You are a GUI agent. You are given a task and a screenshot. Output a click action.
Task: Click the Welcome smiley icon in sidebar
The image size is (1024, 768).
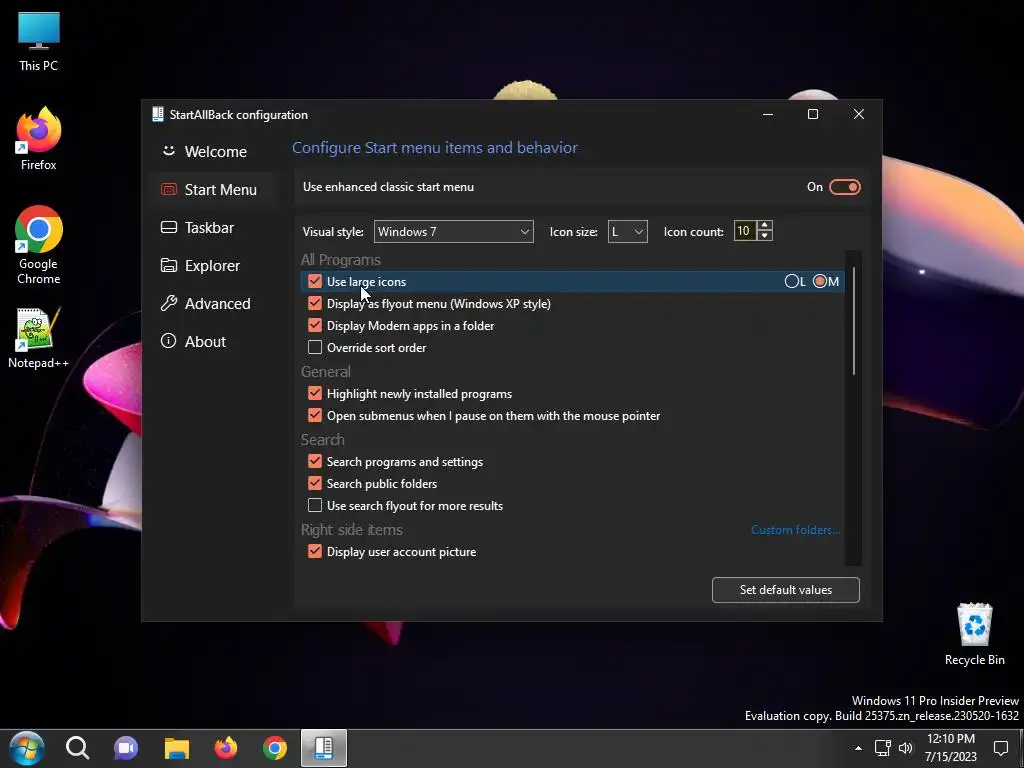[168, 151]
